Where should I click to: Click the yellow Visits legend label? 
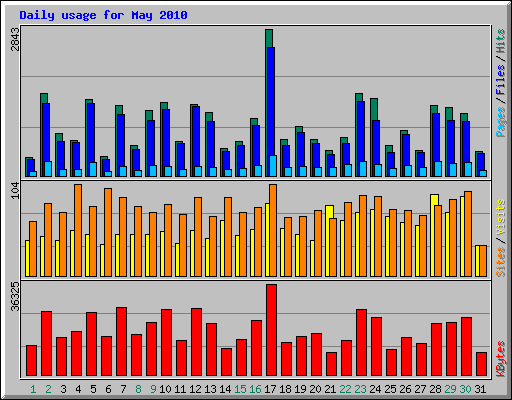pos(500,217)
